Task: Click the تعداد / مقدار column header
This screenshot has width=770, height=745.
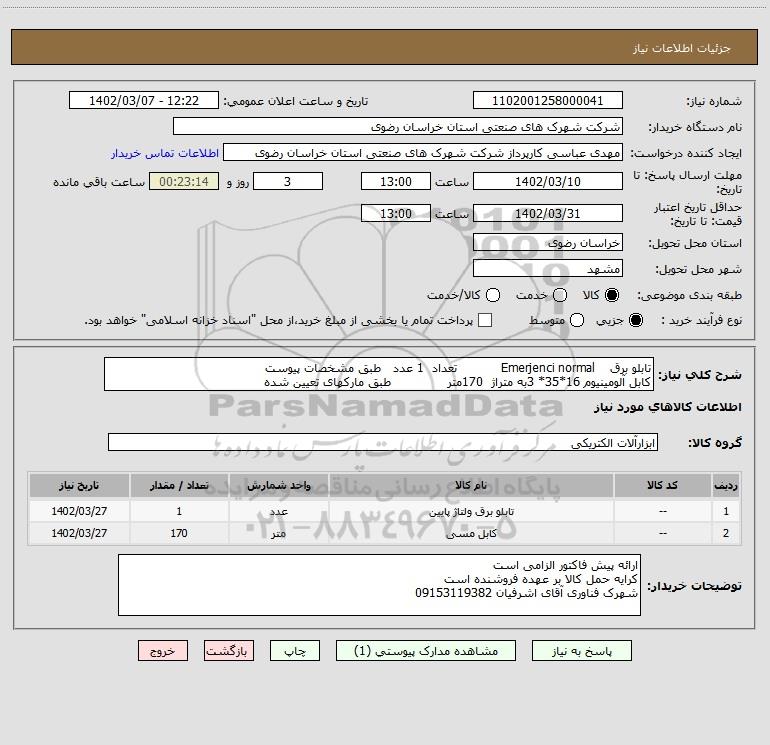Action: (179, 486)
